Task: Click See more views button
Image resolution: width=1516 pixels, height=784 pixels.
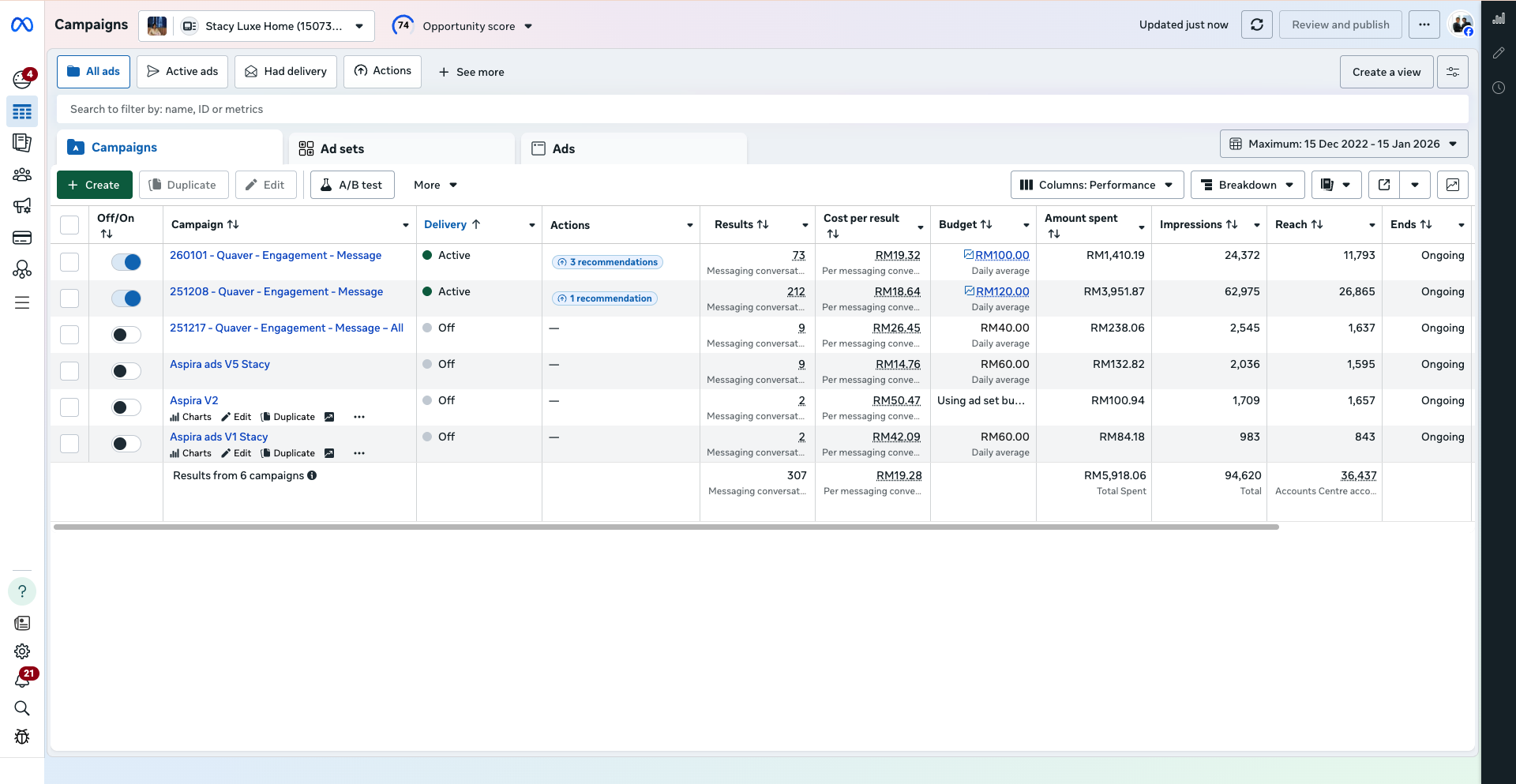Action: (471, 72)
